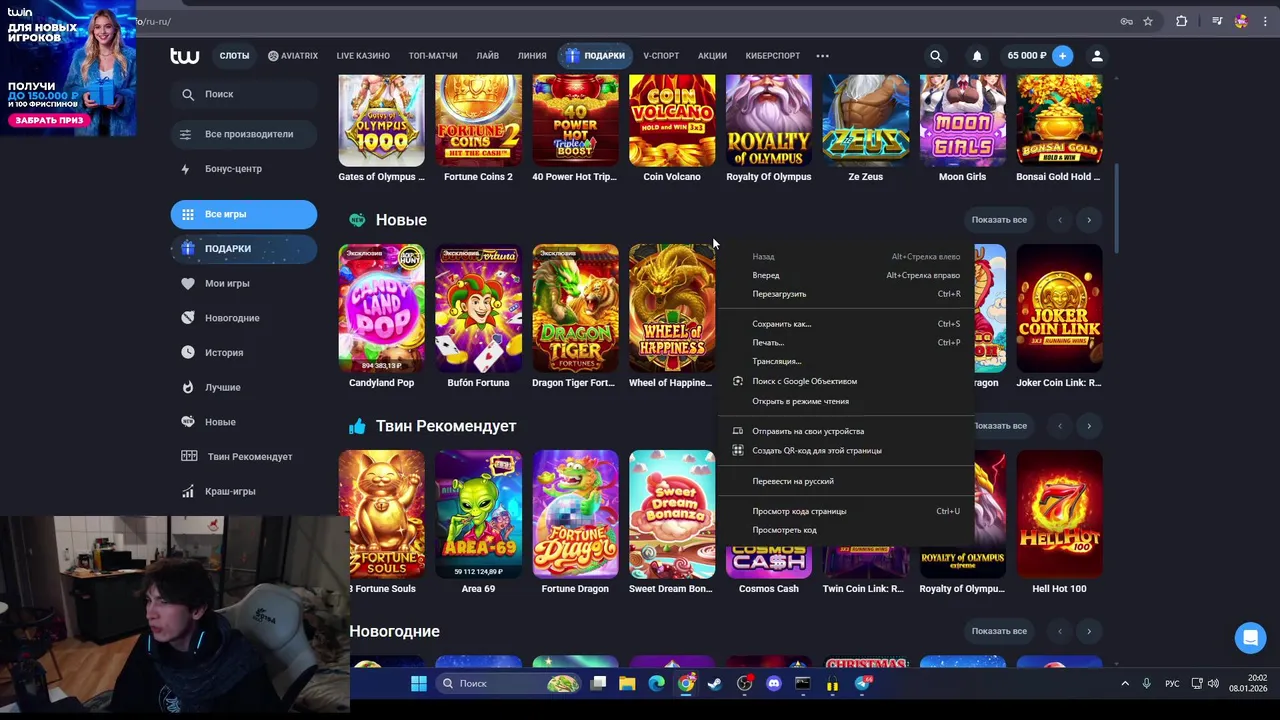
Task: Open the three-dots more menu in header
Action: click(x=823, y=56)
